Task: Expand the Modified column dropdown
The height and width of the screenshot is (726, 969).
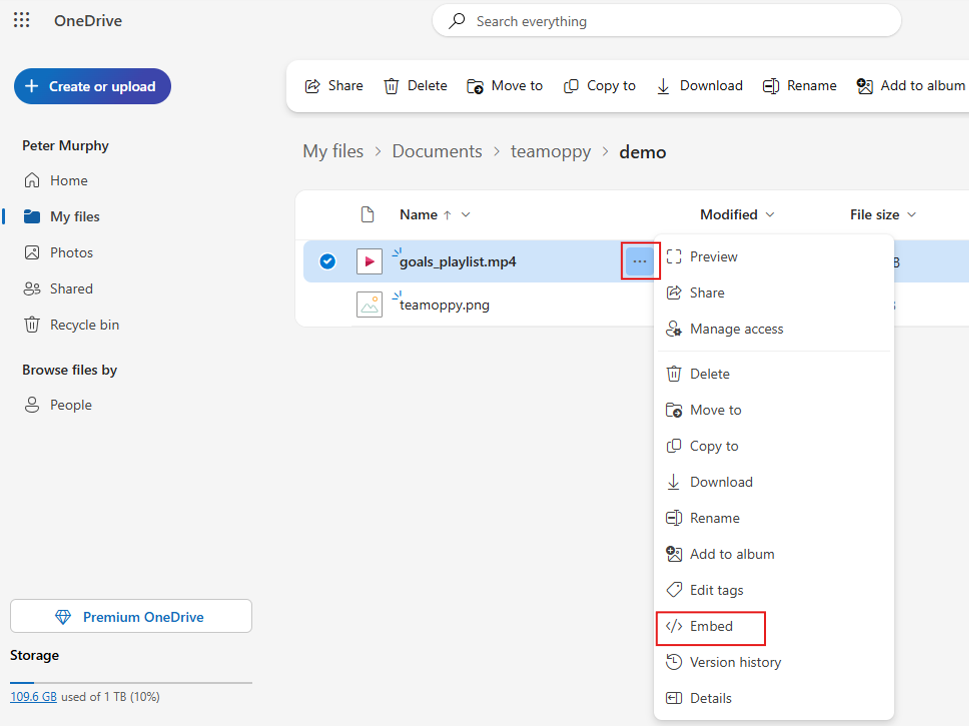Action: pos(769,215)
